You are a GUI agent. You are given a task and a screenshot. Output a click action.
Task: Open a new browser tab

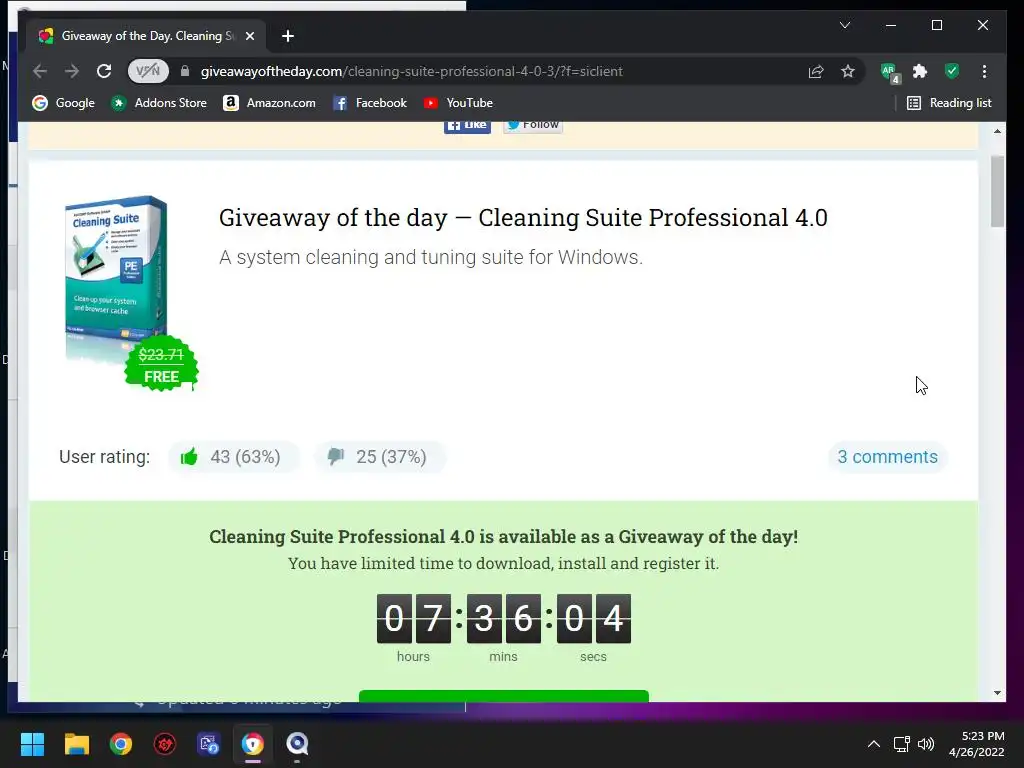288,36
